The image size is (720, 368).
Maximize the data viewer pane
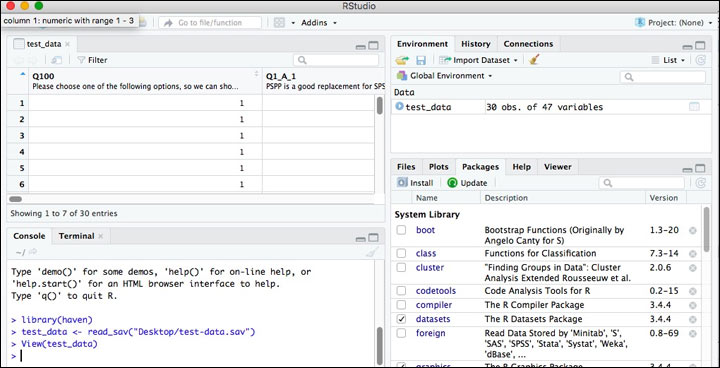[x=373, y=45]
